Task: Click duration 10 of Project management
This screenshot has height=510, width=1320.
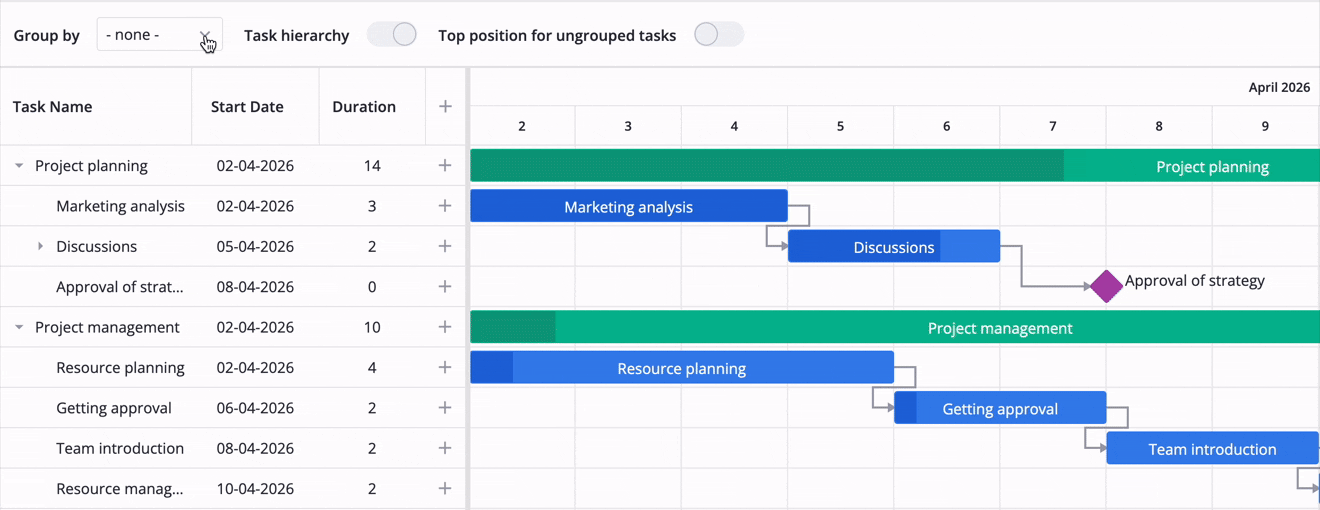Action: point(372,327)
